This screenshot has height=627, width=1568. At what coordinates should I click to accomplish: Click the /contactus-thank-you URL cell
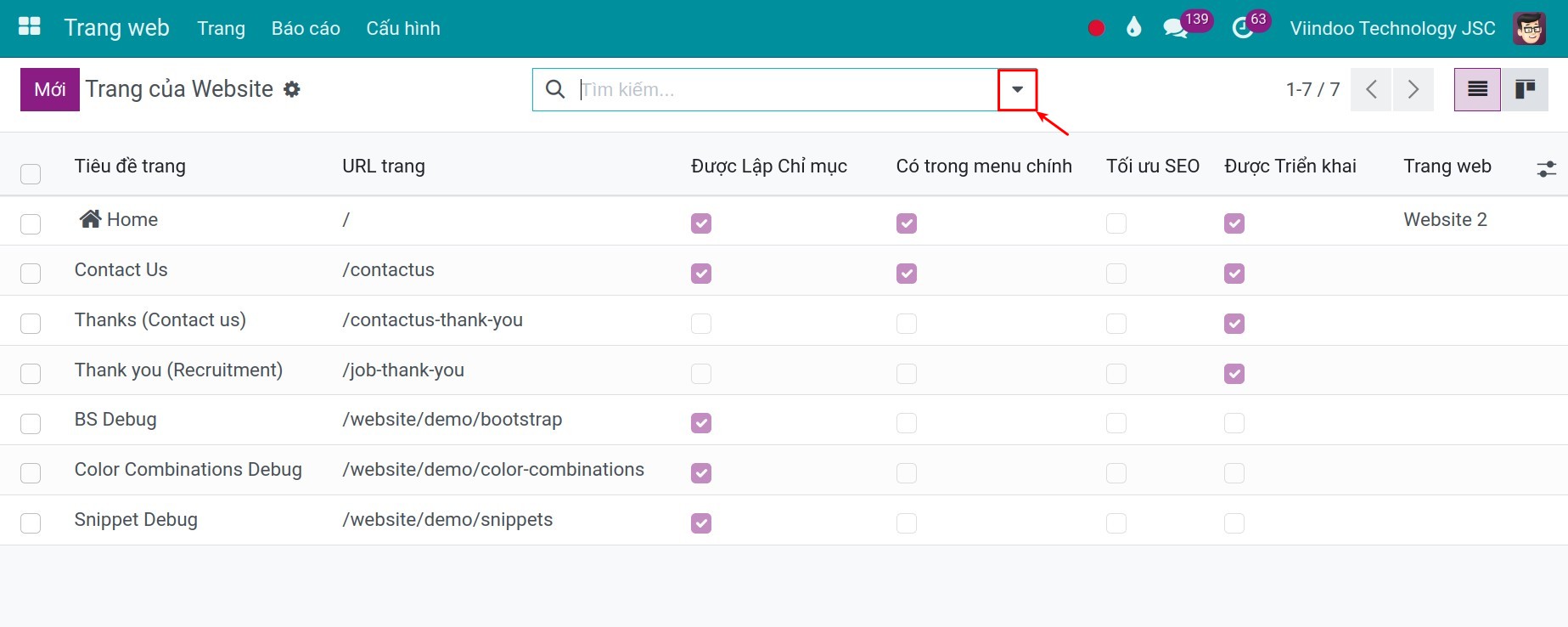pos(432,320)
